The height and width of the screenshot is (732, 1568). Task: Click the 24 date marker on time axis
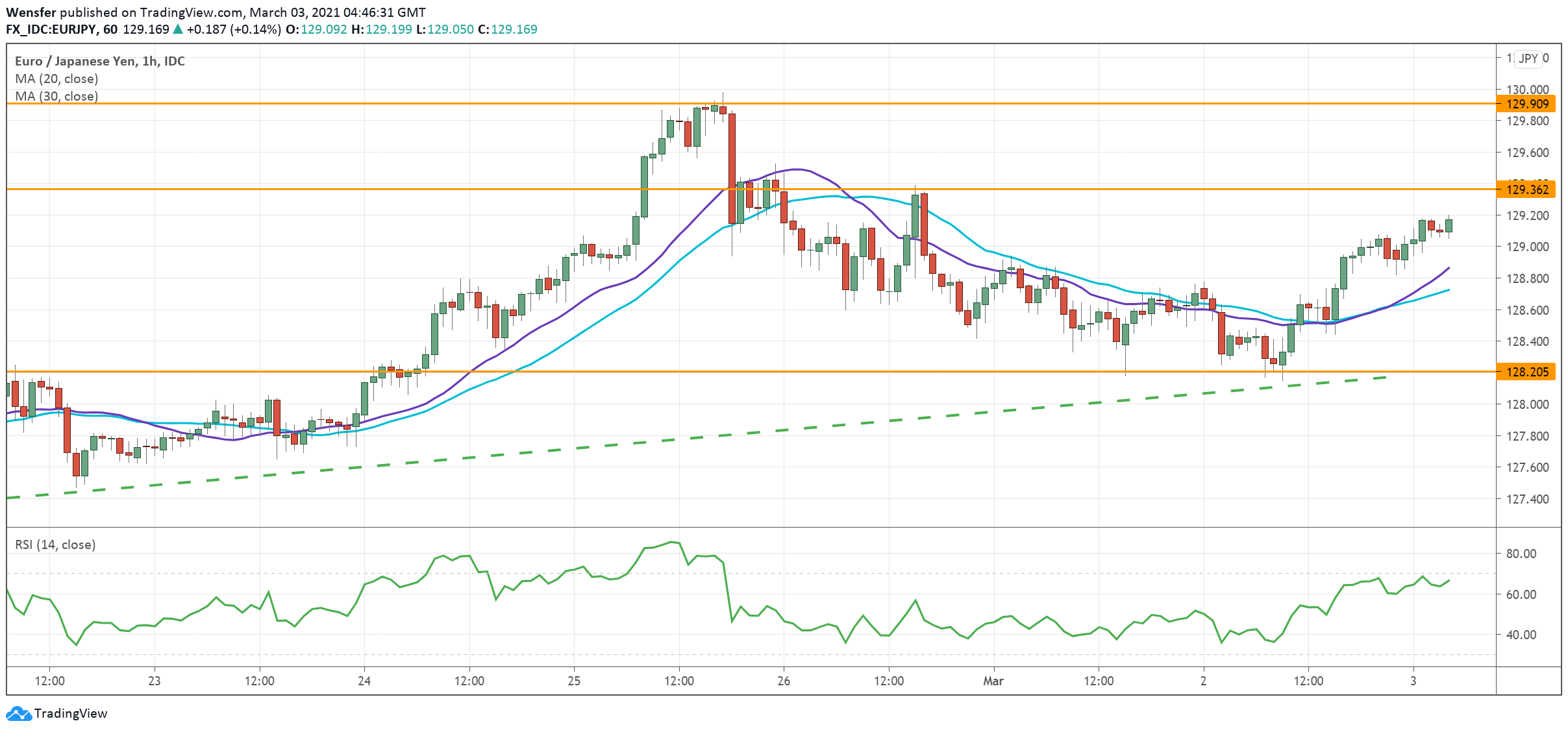tap(364, 681)
